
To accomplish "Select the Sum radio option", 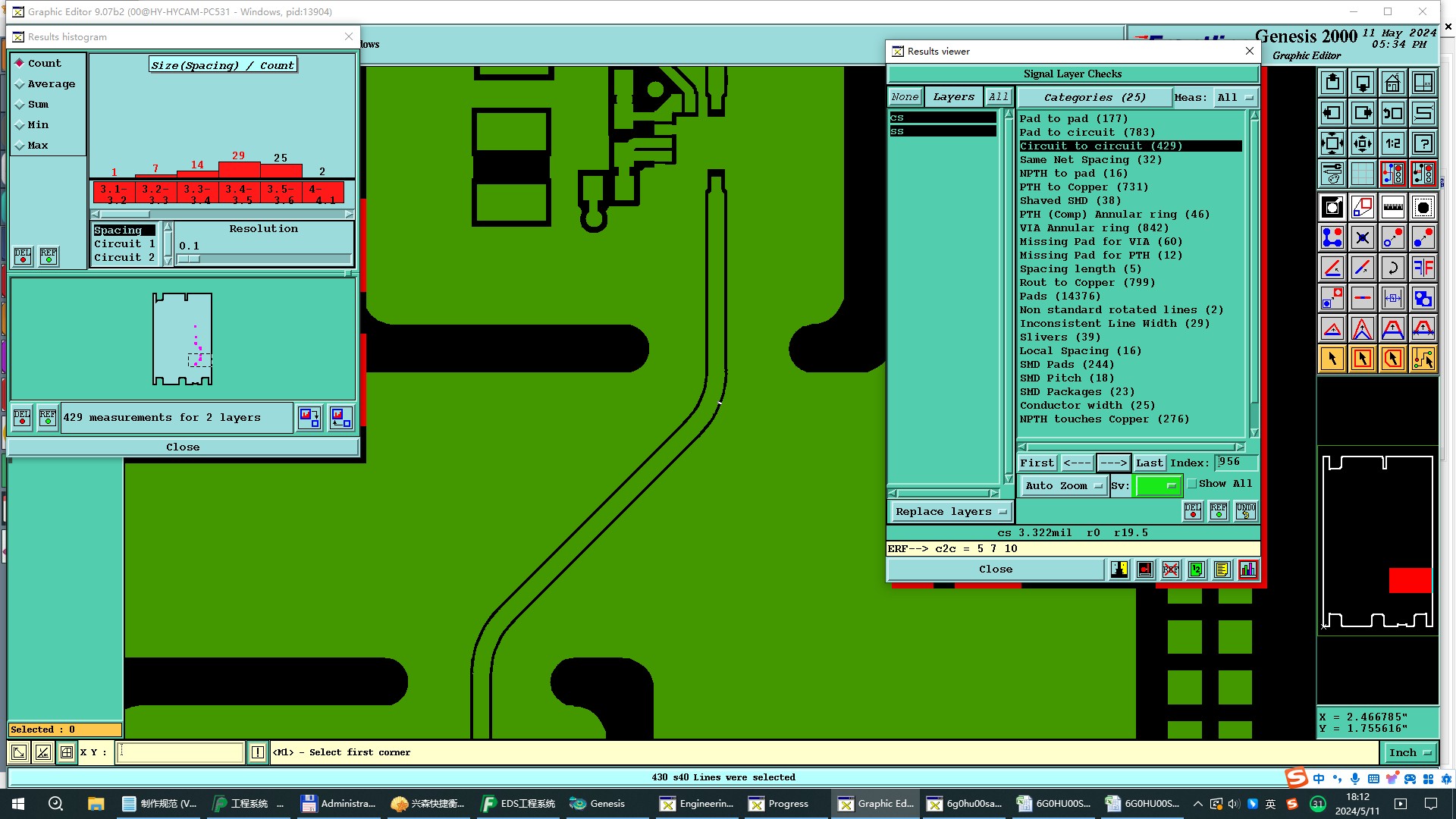I will pyautogui.click(x=32, y=104).
